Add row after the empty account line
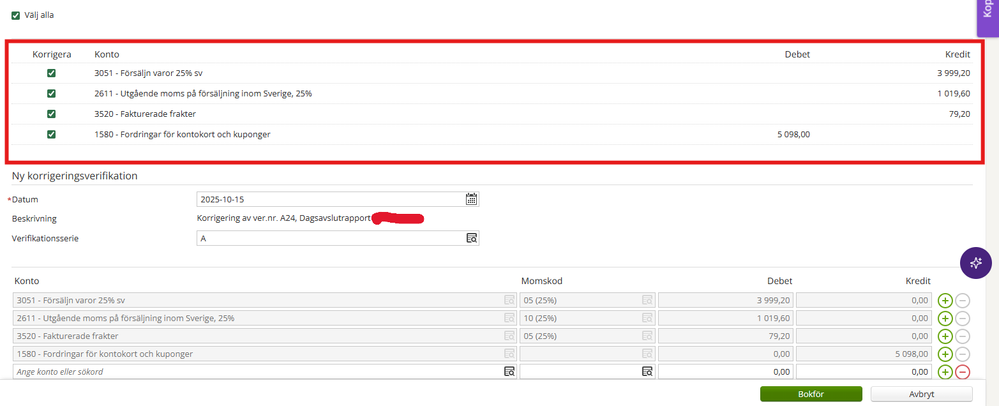The image size is (999, 406). point(945,372)
